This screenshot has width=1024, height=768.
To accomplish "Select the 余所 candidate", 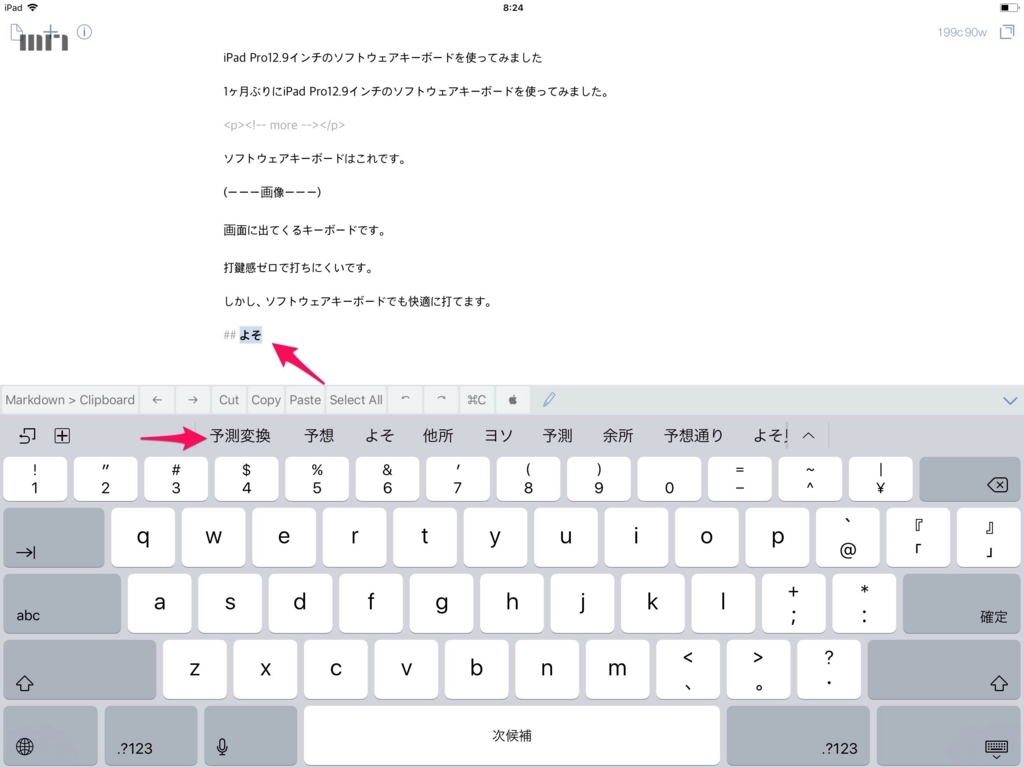I will (x=618, y=436).
